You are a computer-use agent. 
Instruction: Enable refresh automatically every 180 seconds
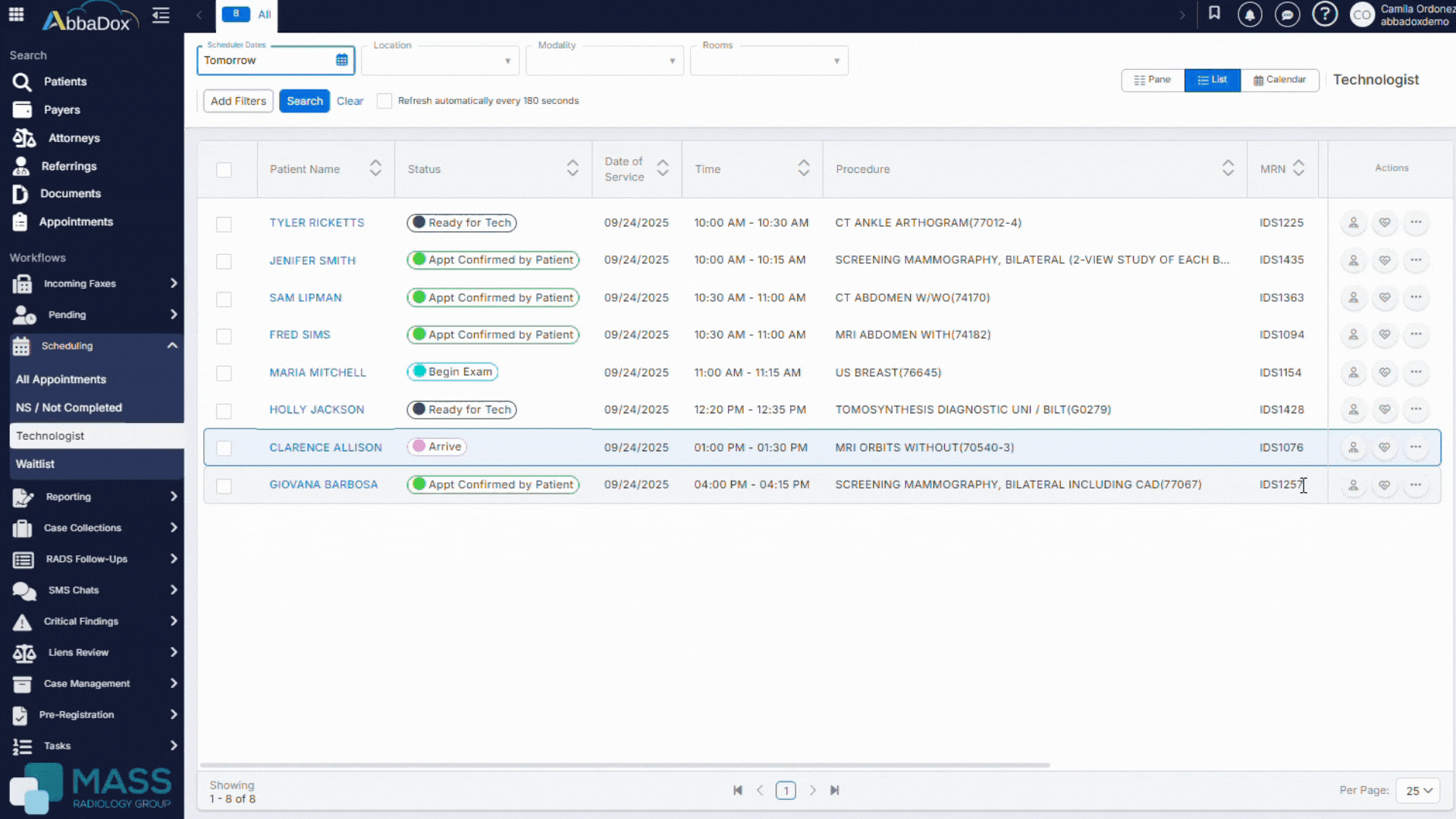(x=384, y=101)
